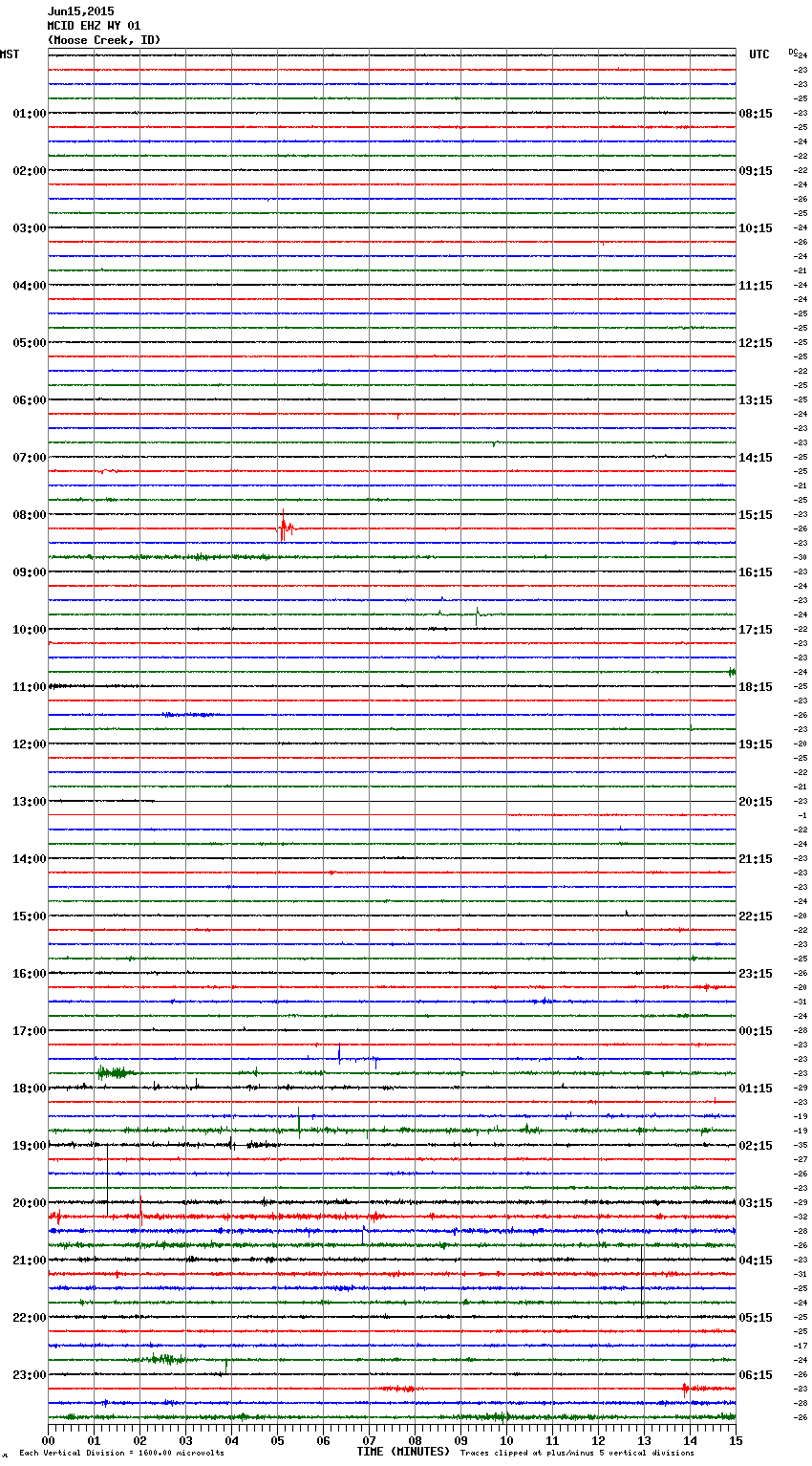The width and height of the screenshot is (812, 1466).
Task: Click the date label Jun15,2015
Action: [80, 11]
